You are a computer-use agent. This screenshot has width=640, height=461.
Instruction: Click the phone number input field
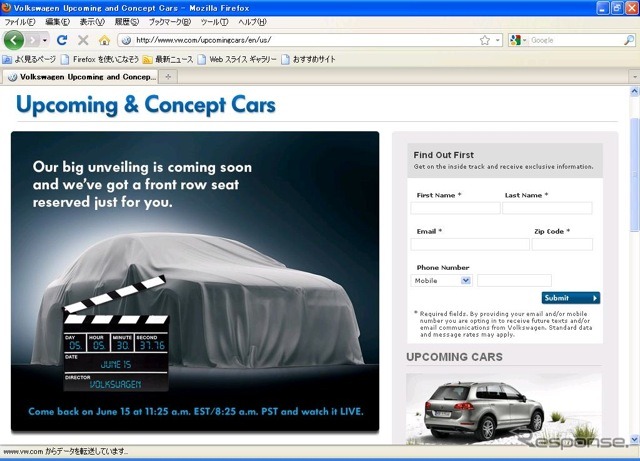tap(514, 281)
